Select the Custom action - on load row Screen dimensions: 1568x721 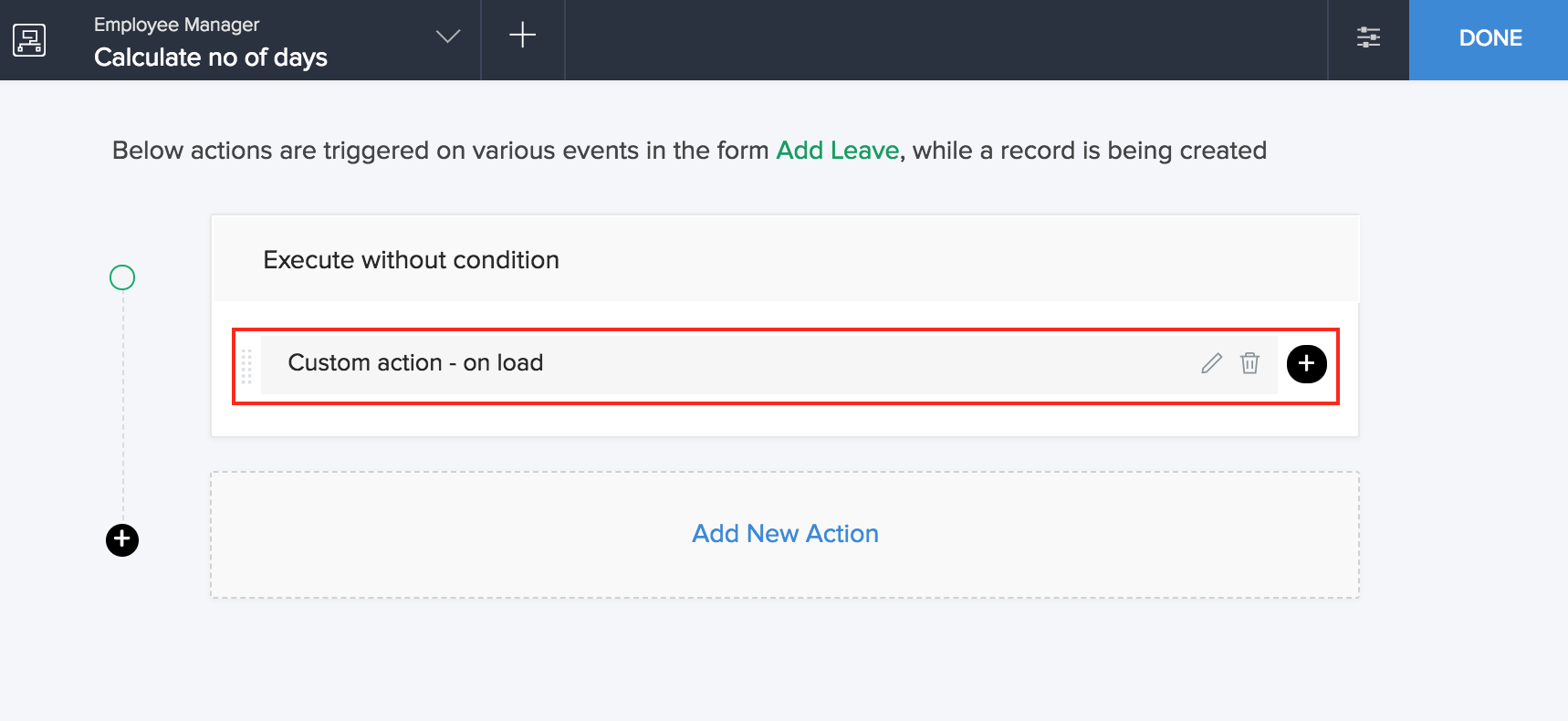click(639, 363)
